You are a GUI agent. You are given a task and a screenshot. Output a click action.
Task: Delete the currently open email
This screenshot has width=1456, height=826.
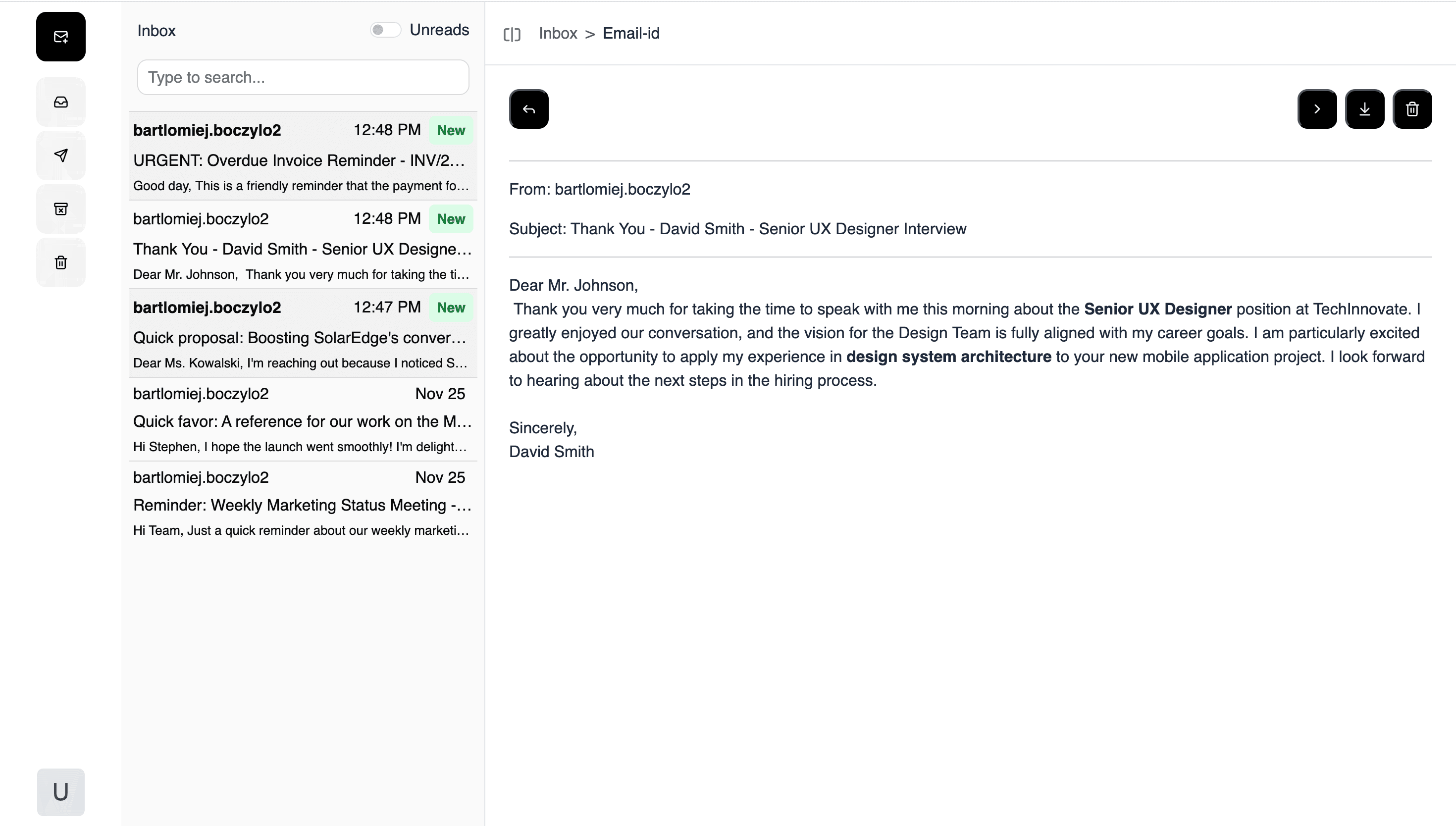pyautogui.click(x=1412, y=108)
